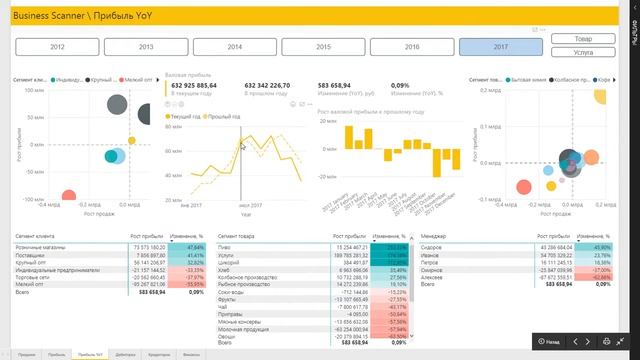The image size is (640, 360).
Task: Open the Финансы report tab
Action: tap(191, 355)
